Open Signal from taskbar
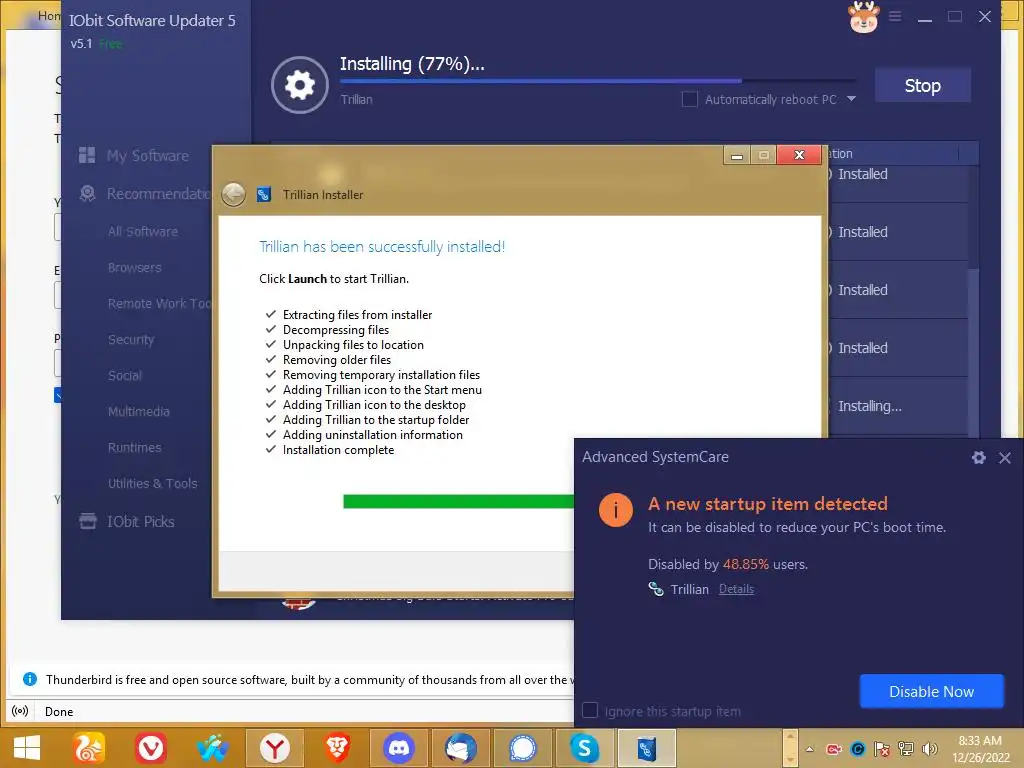Viewport: 1024px width, 768px height. coord(522,748)
